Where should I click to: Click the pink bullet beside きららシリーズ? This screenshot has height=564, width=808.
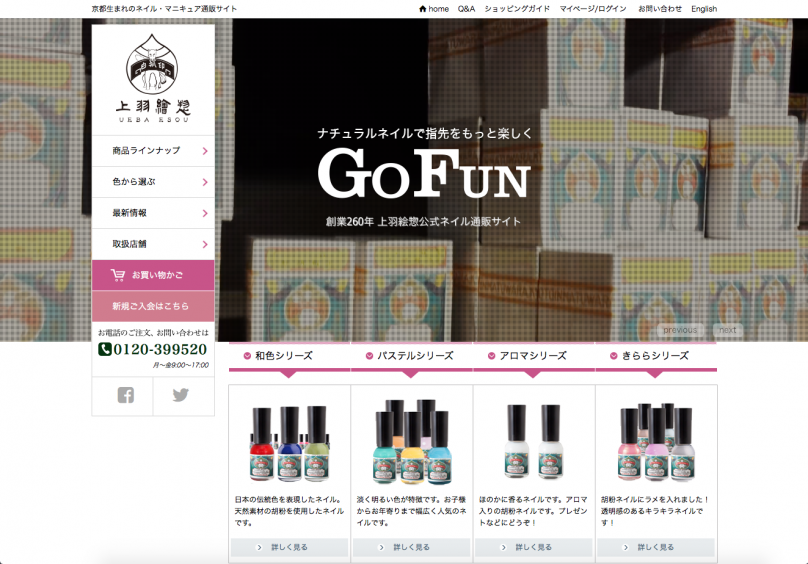point(613,356)
